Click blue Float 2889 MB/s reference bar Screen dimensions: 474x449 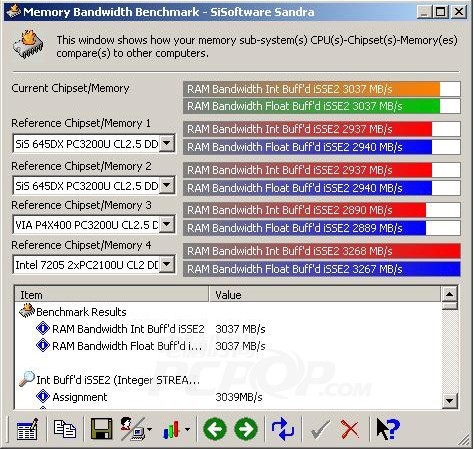tap(322, 228)
